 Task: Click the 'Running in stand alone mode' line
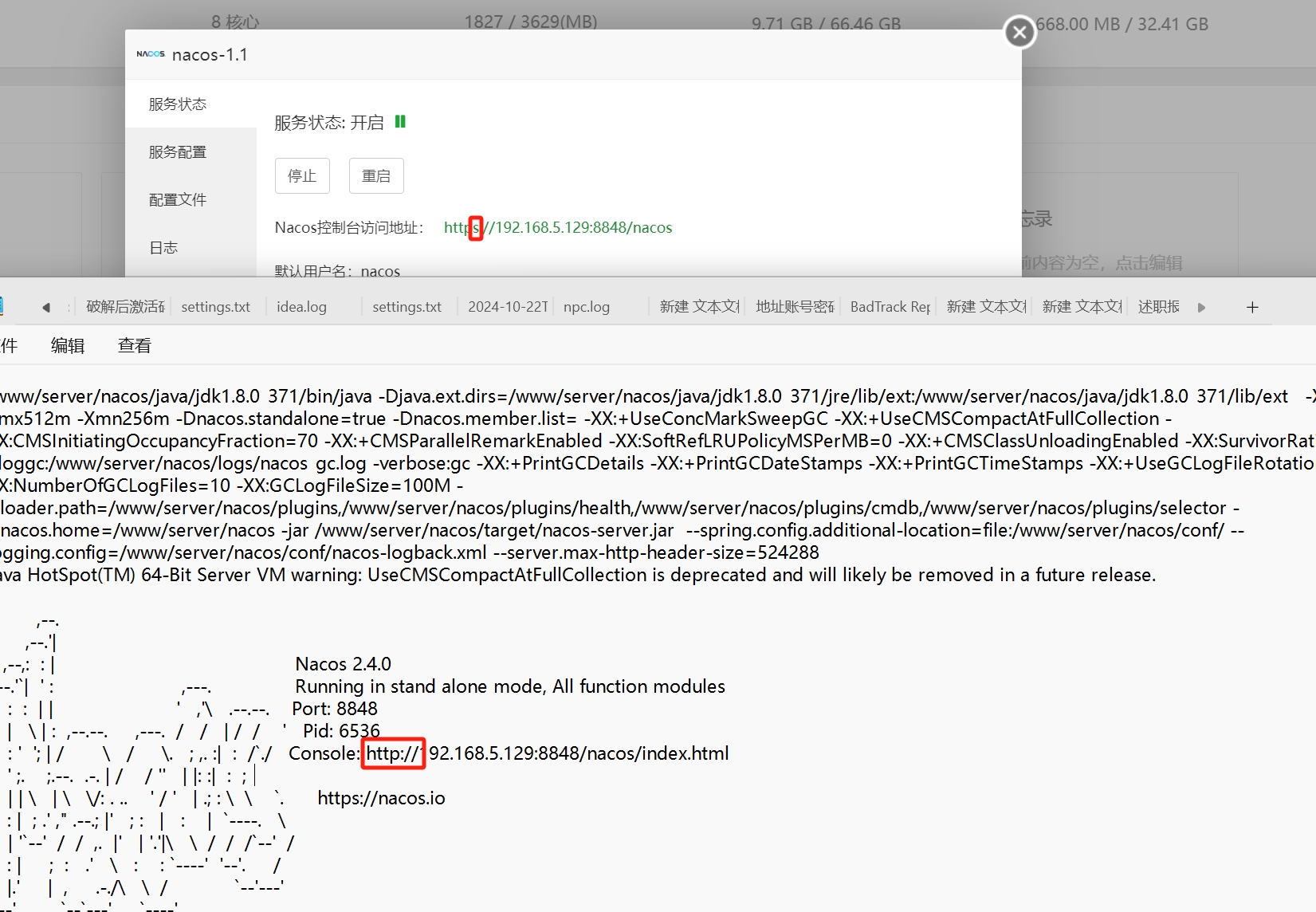pos(510,686)
